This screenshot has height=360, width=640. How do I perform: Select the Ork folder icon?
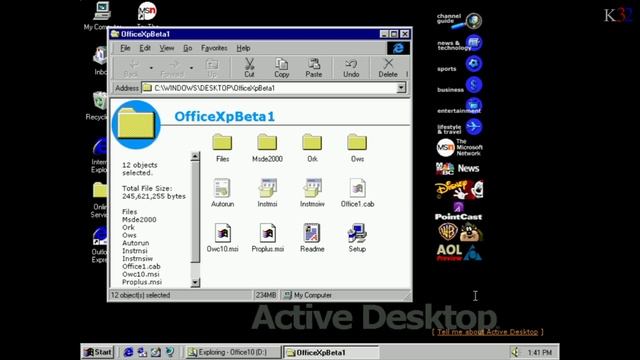point(312,142)
